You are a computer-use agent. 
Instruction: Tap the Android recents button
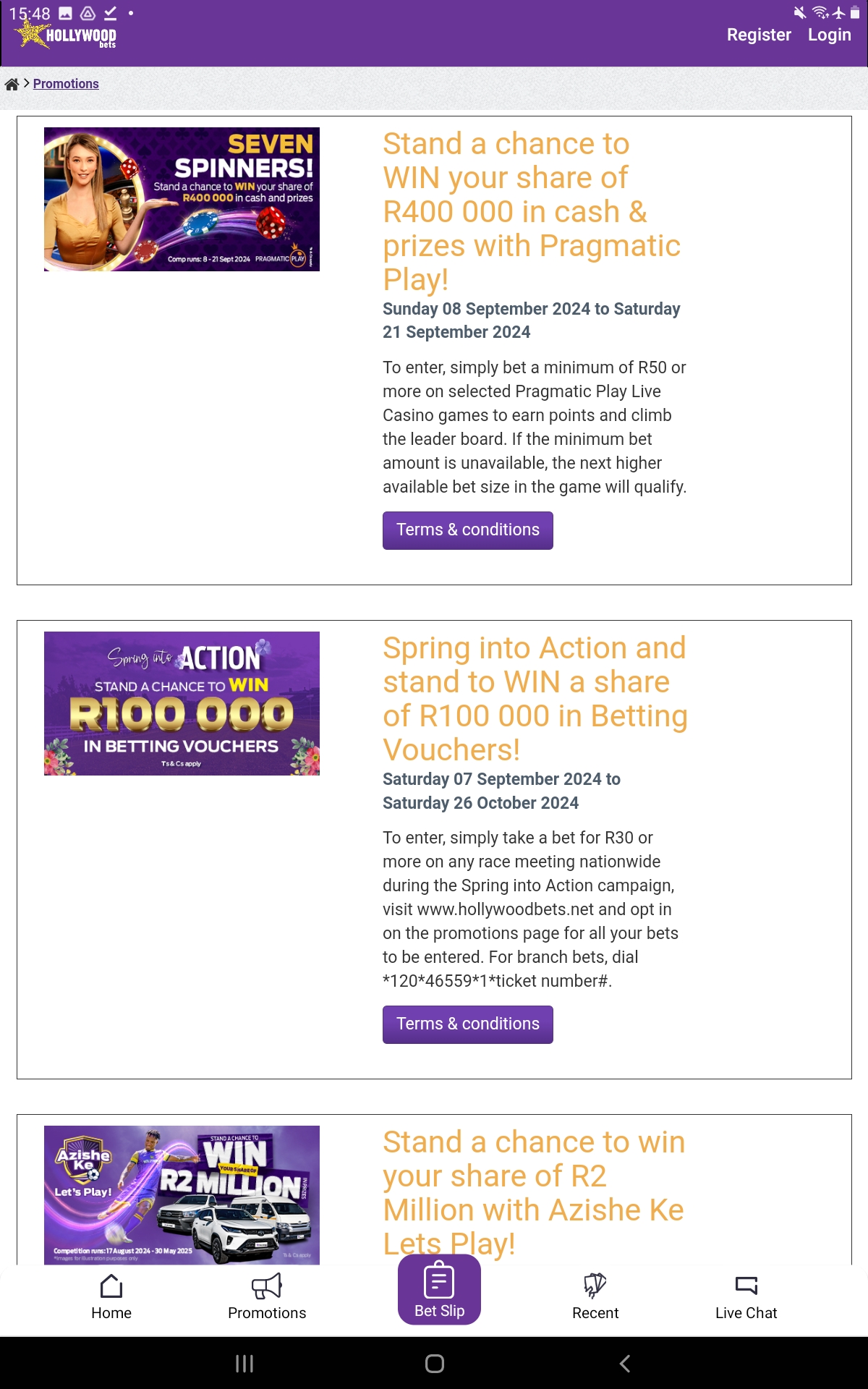[x=244, y=1363]
